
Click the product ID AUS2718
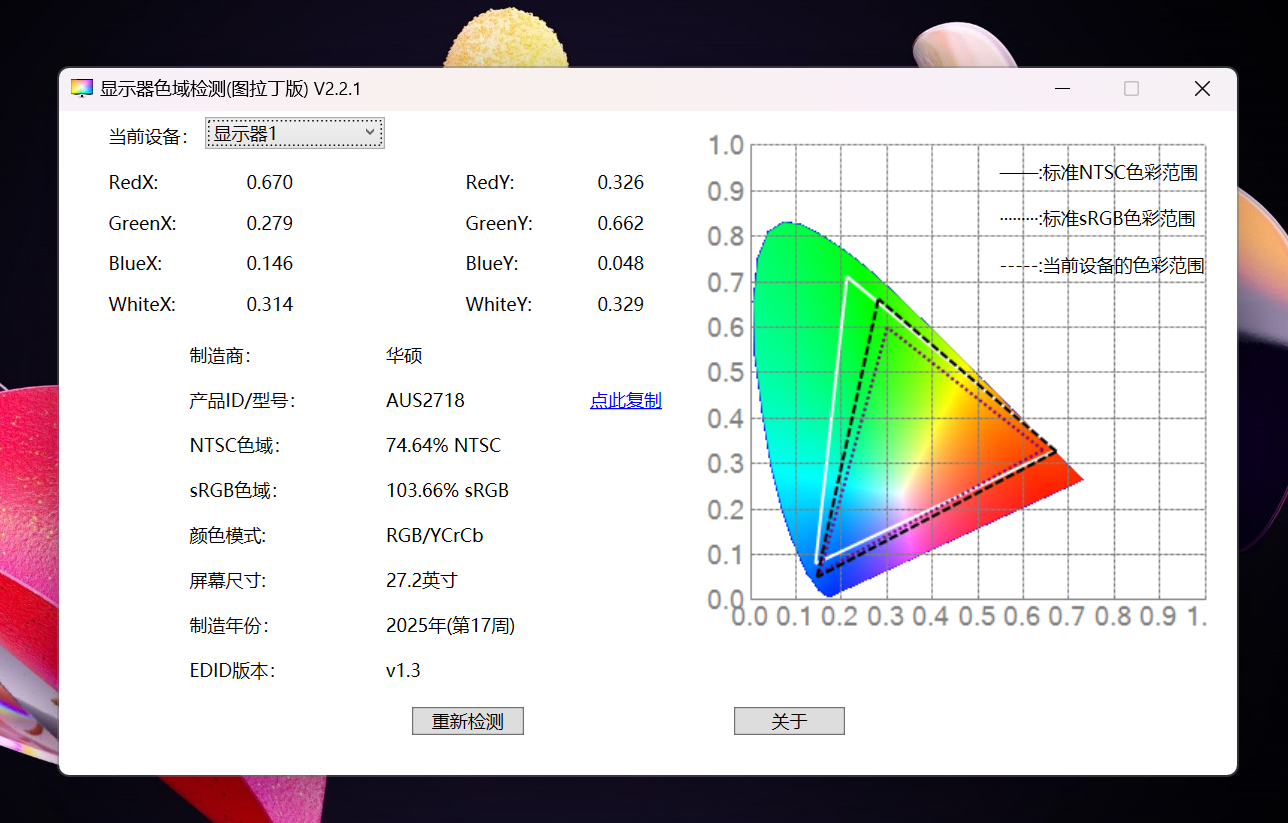point(425,401)
